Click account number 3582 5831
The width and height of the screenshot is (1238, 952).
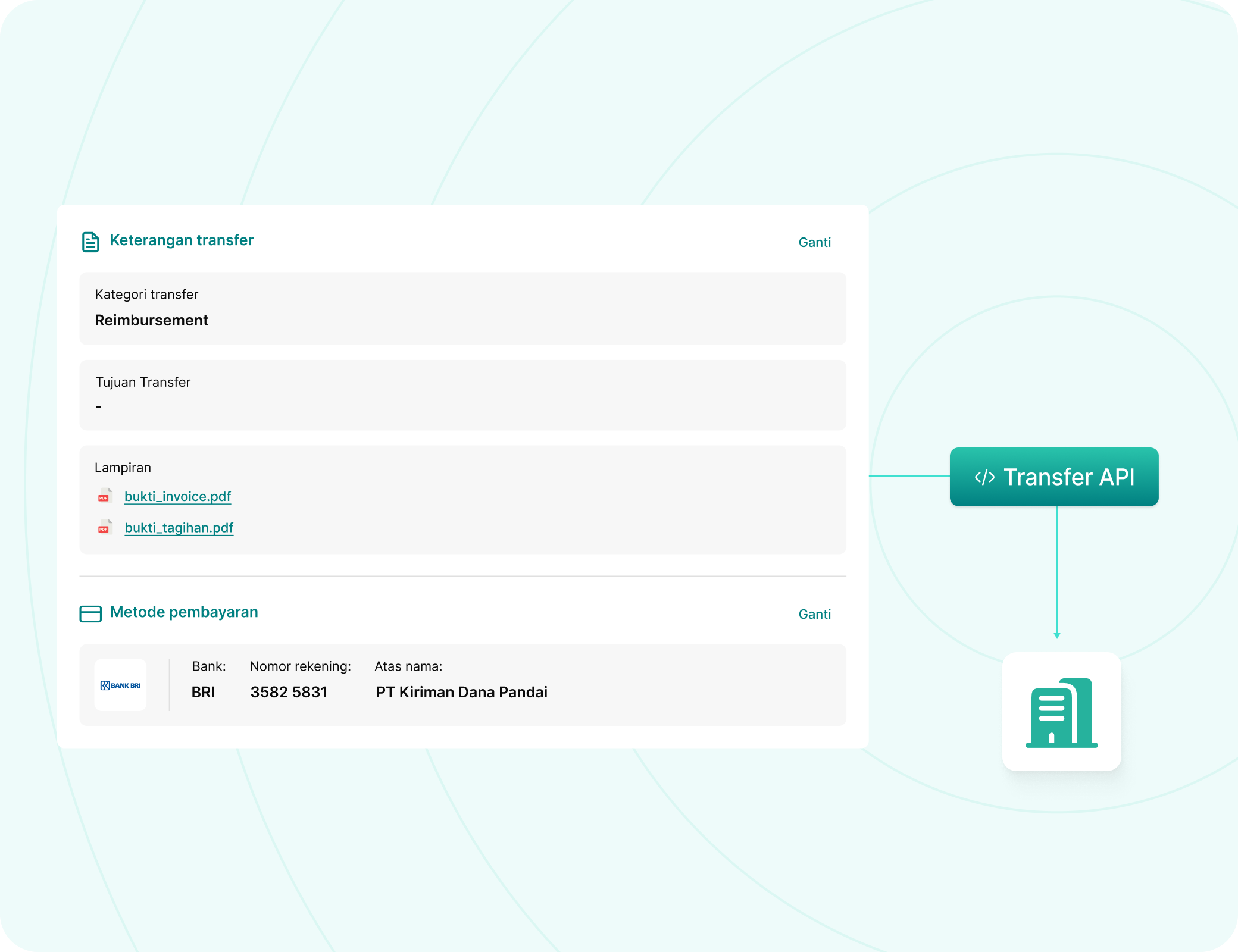289,692
